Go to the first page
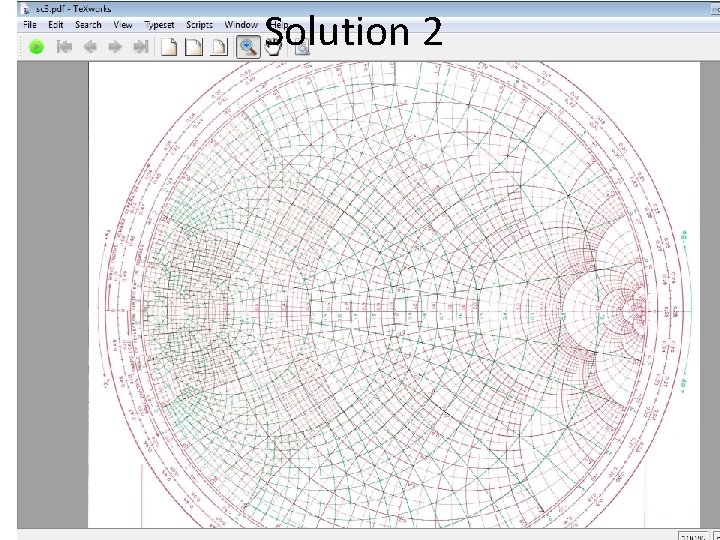Image resolution: width=720 pixels, height=540 pixels. (x=64, y=47)
